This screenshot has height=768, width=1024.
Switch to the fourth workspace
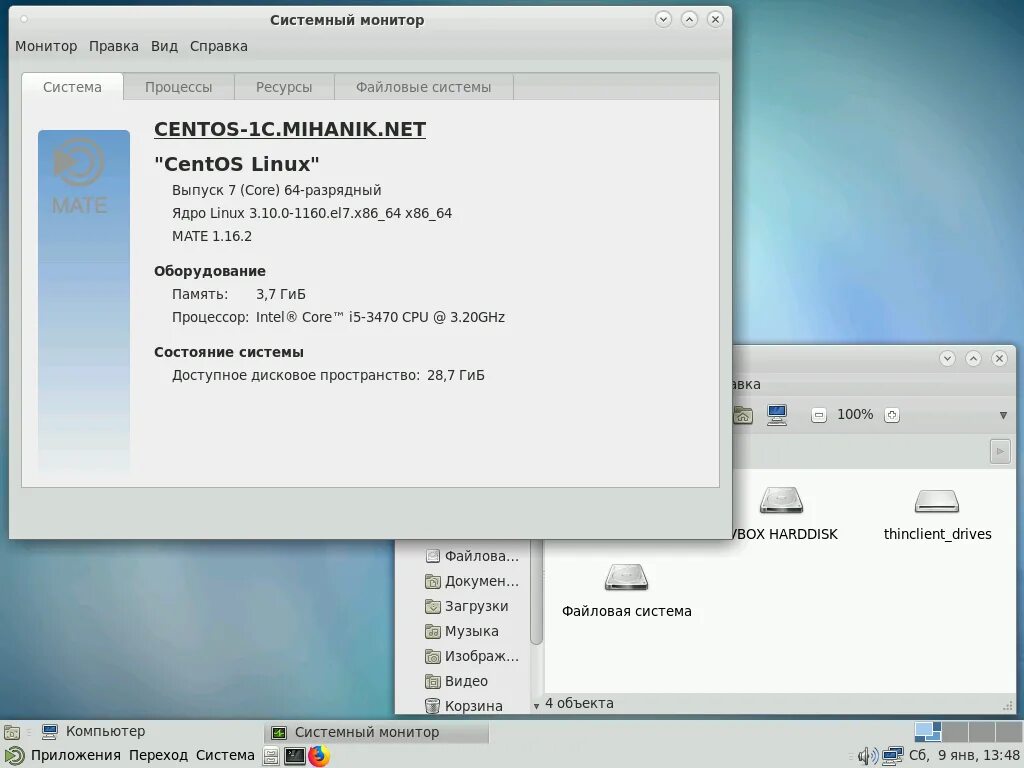(1008, 732)
